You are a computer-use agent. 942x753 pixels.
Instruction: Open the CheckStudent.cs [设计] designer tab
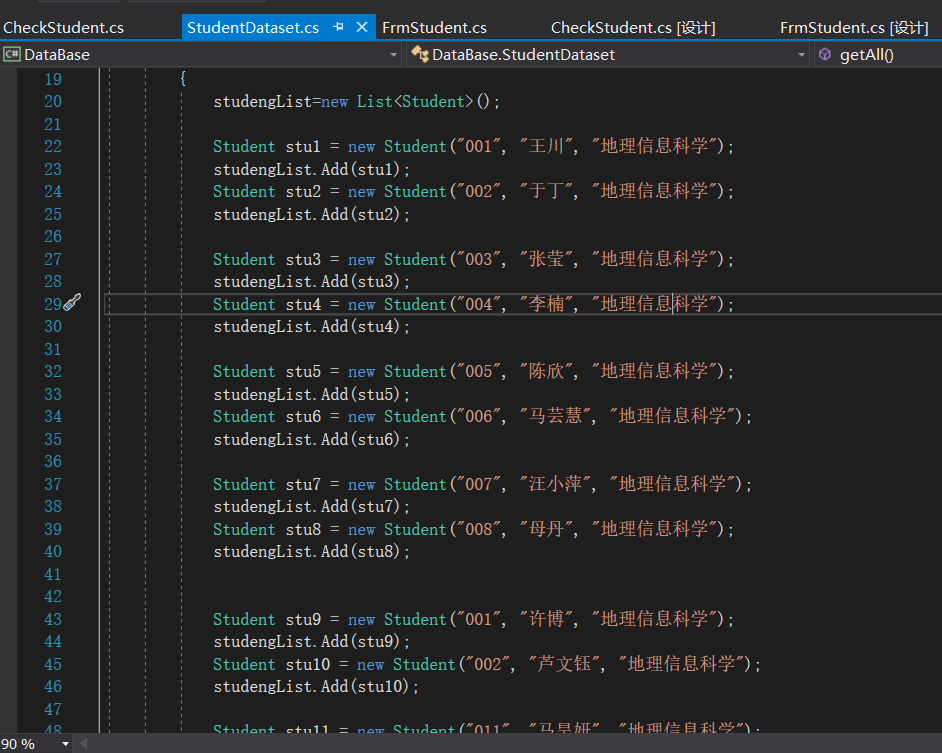633,28
